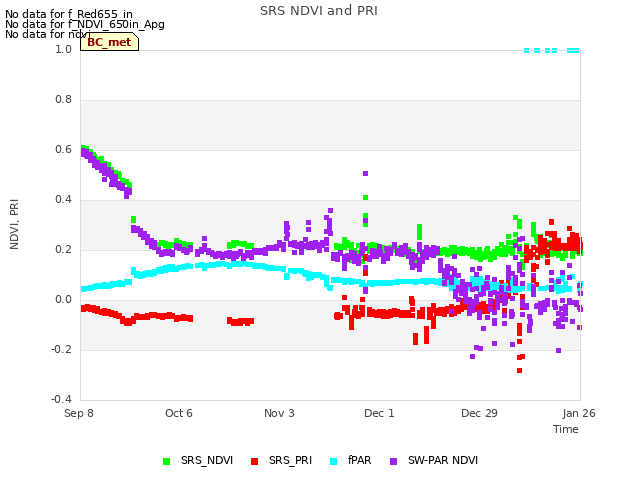This screenshot has width=640, height=480.
Task: Click the NDVI, PRI y-axis title
Action: click(14, 224)
